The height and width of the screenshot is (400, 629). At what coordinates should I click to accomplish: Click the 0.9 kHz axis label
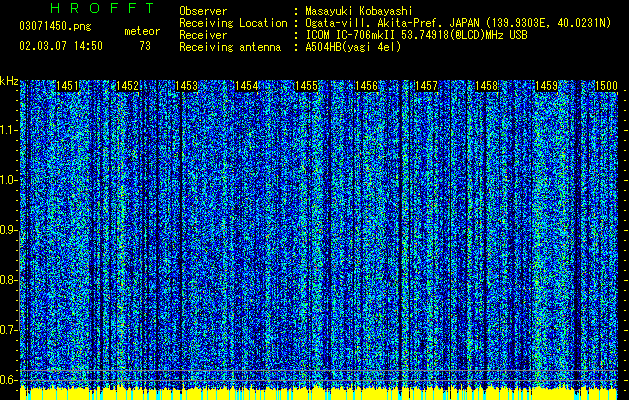(8, 230)
